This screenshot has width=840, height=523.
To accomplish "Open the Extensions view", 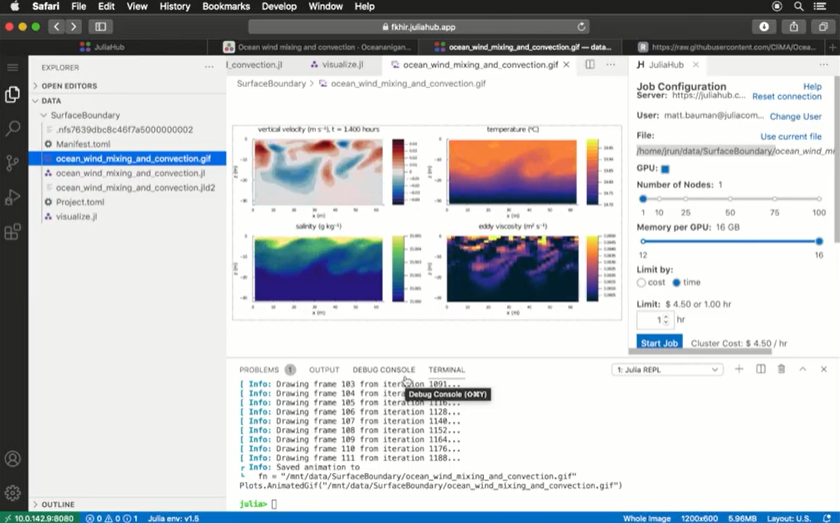I will (12, 231).
